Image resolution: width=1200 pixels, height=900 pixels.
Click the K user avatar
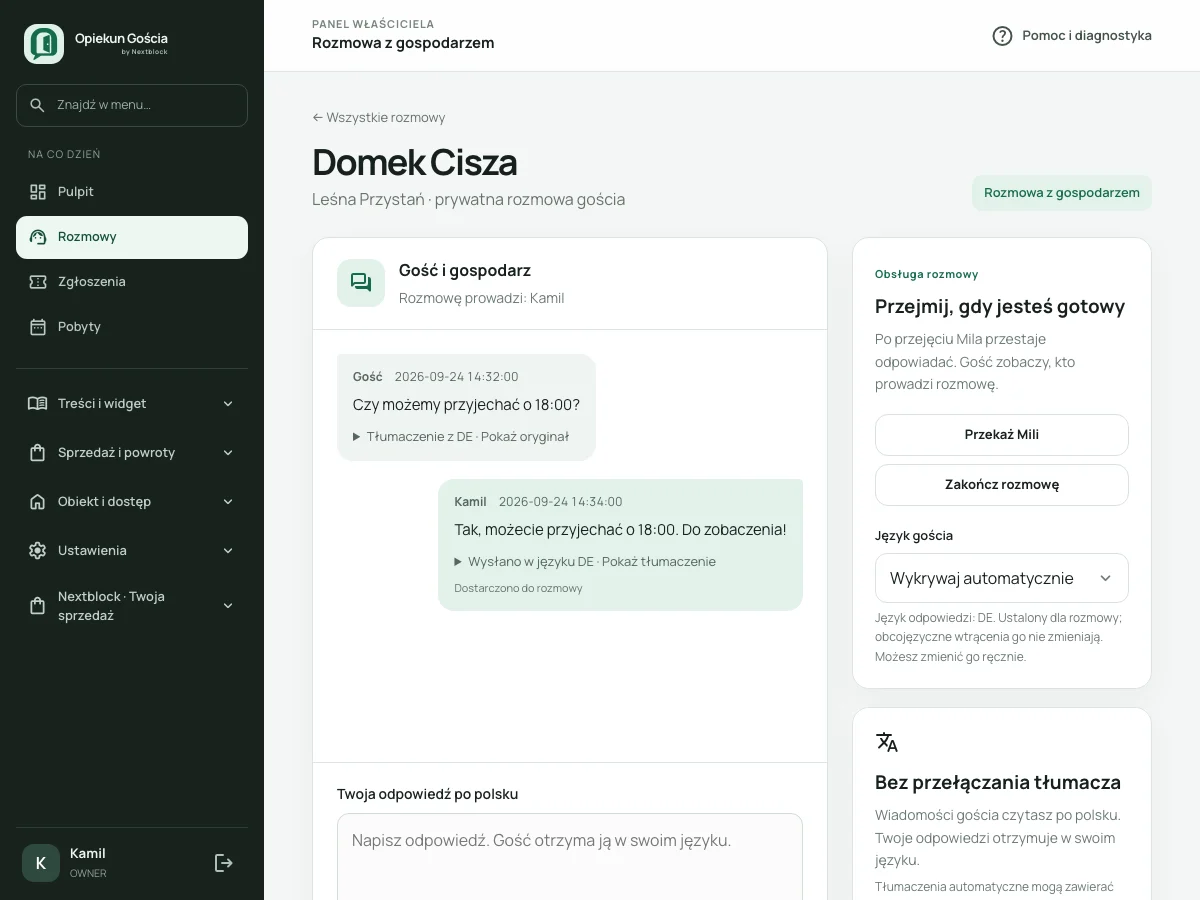point(41,863)
